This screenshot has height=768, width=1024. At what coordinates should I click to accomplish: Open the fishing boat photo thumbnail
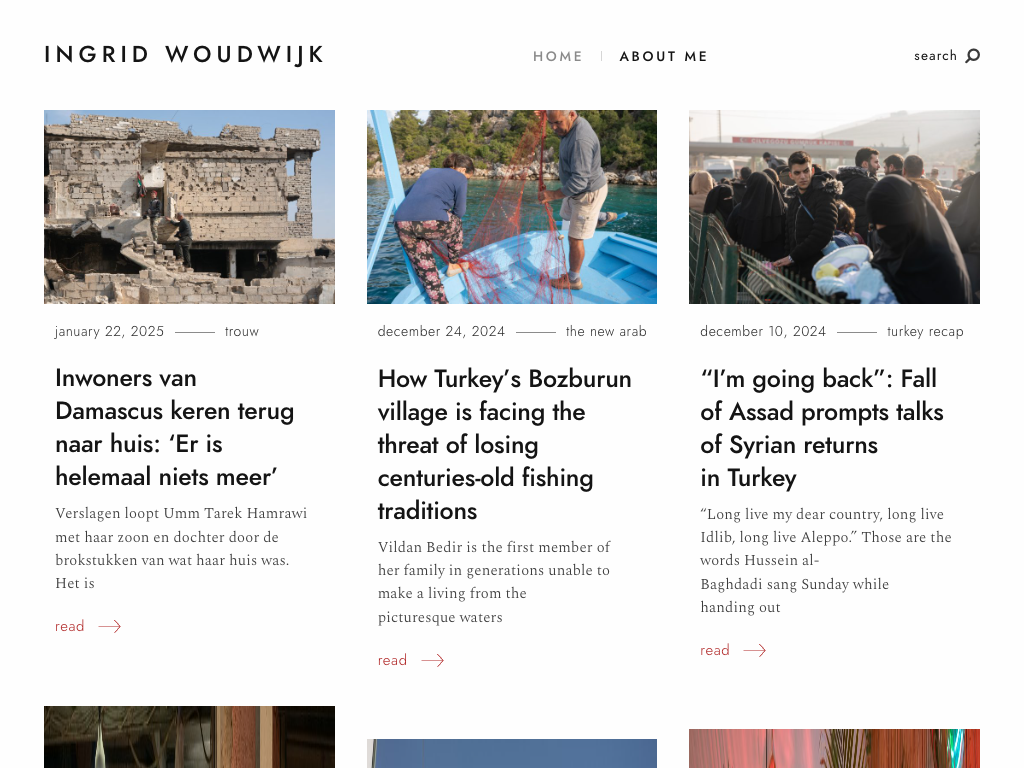click(512, 207)
